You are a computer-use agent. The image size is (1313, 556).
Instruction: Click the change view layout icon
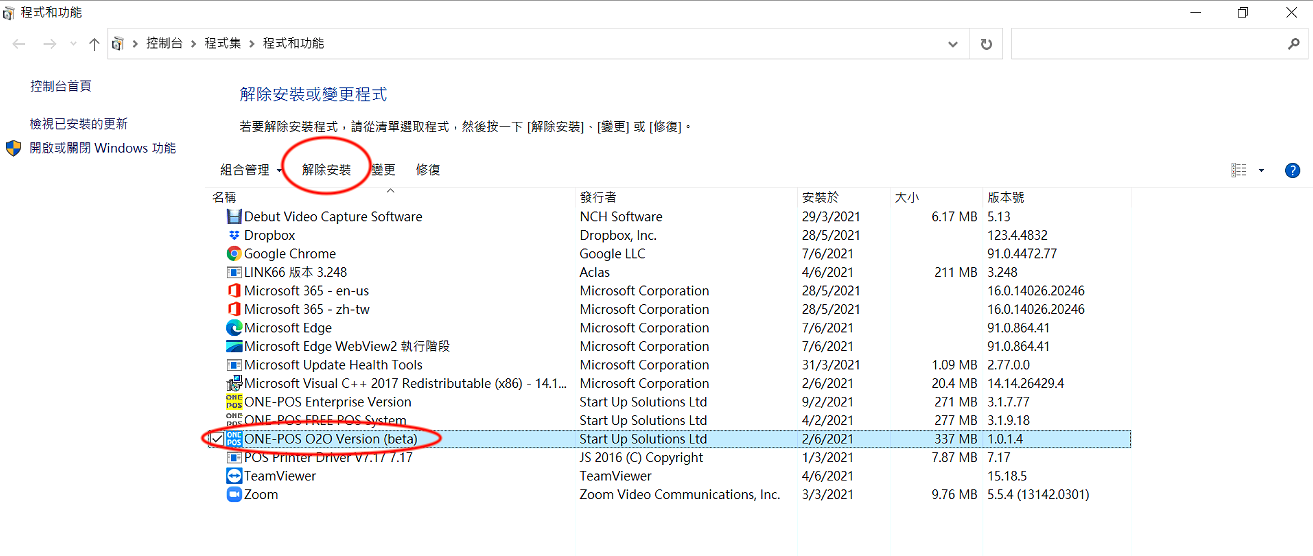point(1239,170)
